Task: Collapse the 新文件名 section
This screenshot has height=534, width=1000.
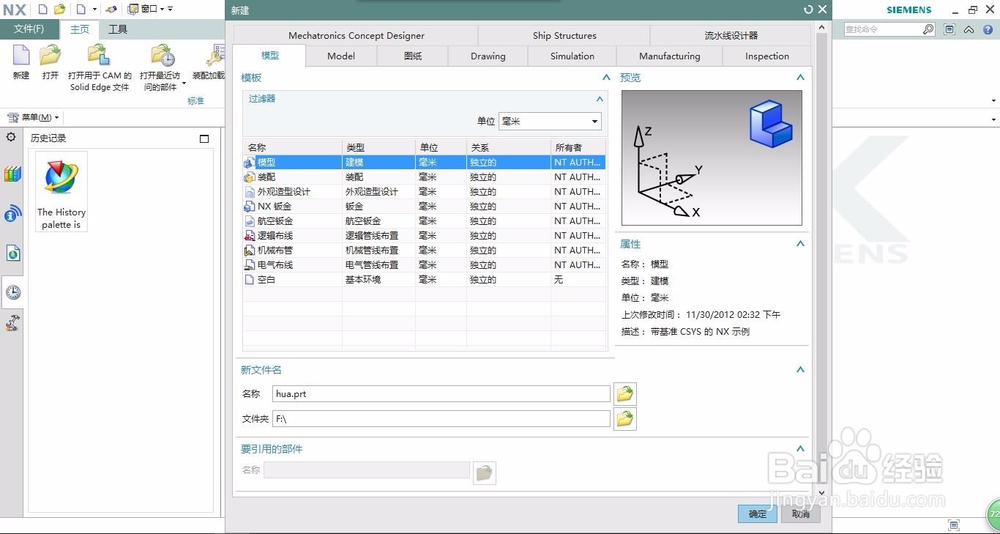Action: [800, 369]
